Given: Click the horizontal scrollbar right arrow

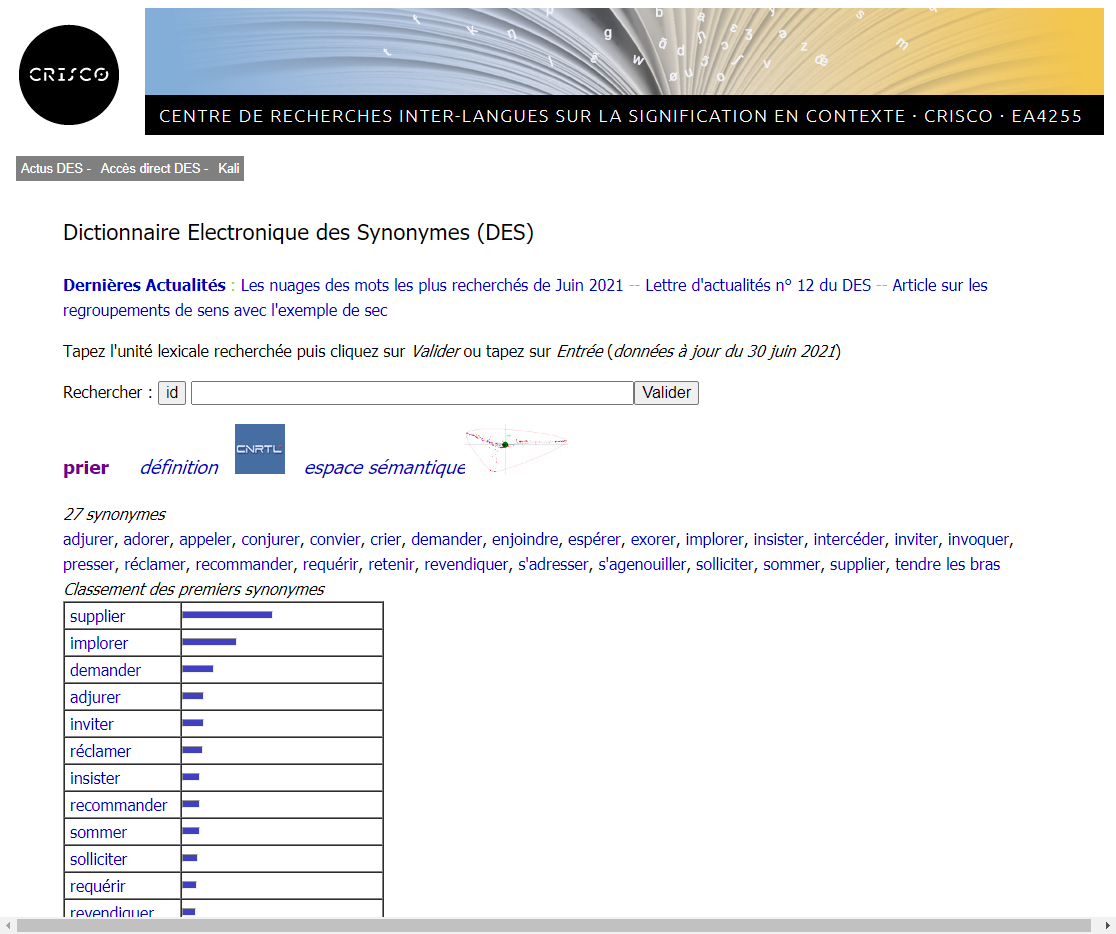Looking at the screenshot, I should pyautogui.click(x=1107, y=925).
